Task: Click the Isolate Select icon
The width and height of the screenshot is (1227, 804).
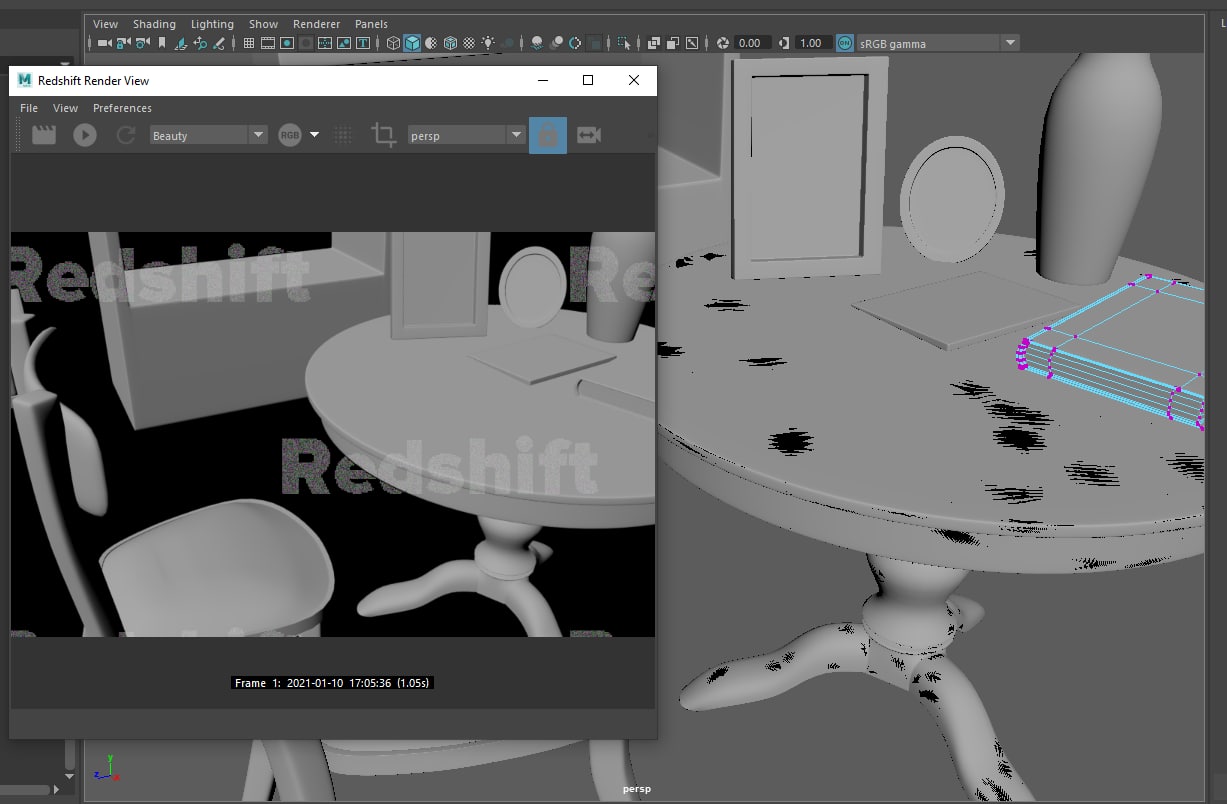Action: point(624,43)
